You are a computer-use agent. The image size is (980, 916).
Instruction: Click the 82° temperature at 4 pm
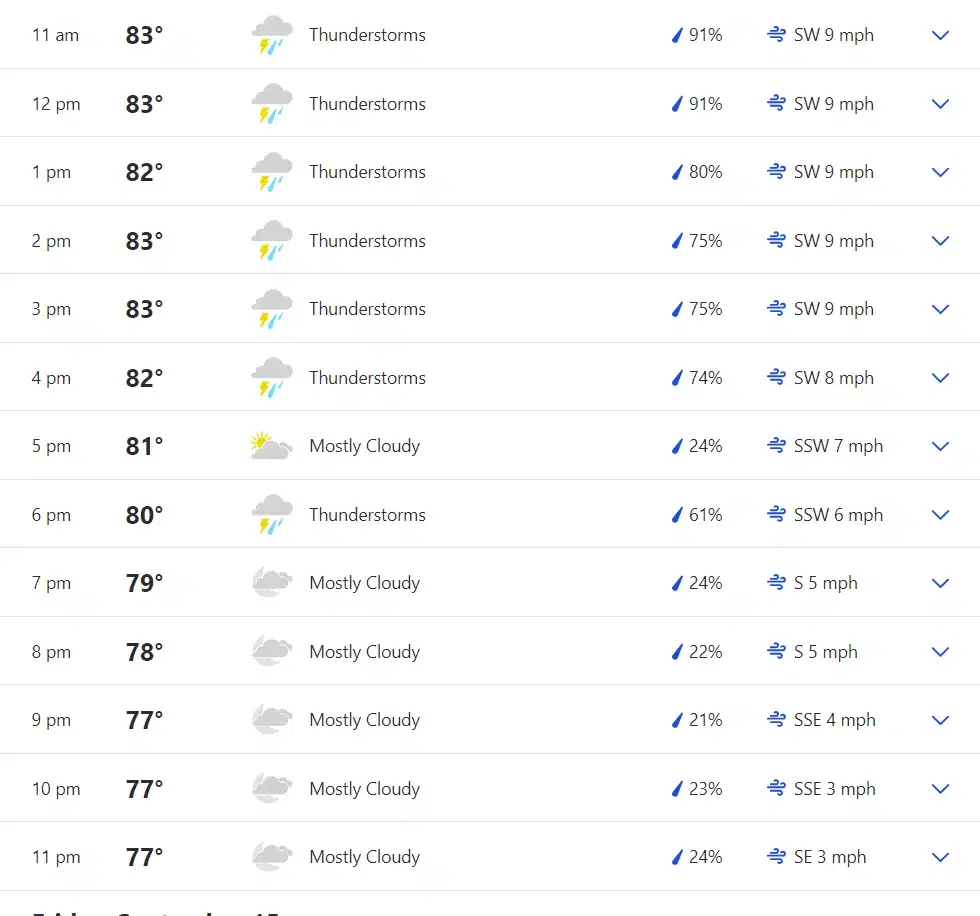coord(144,378)
